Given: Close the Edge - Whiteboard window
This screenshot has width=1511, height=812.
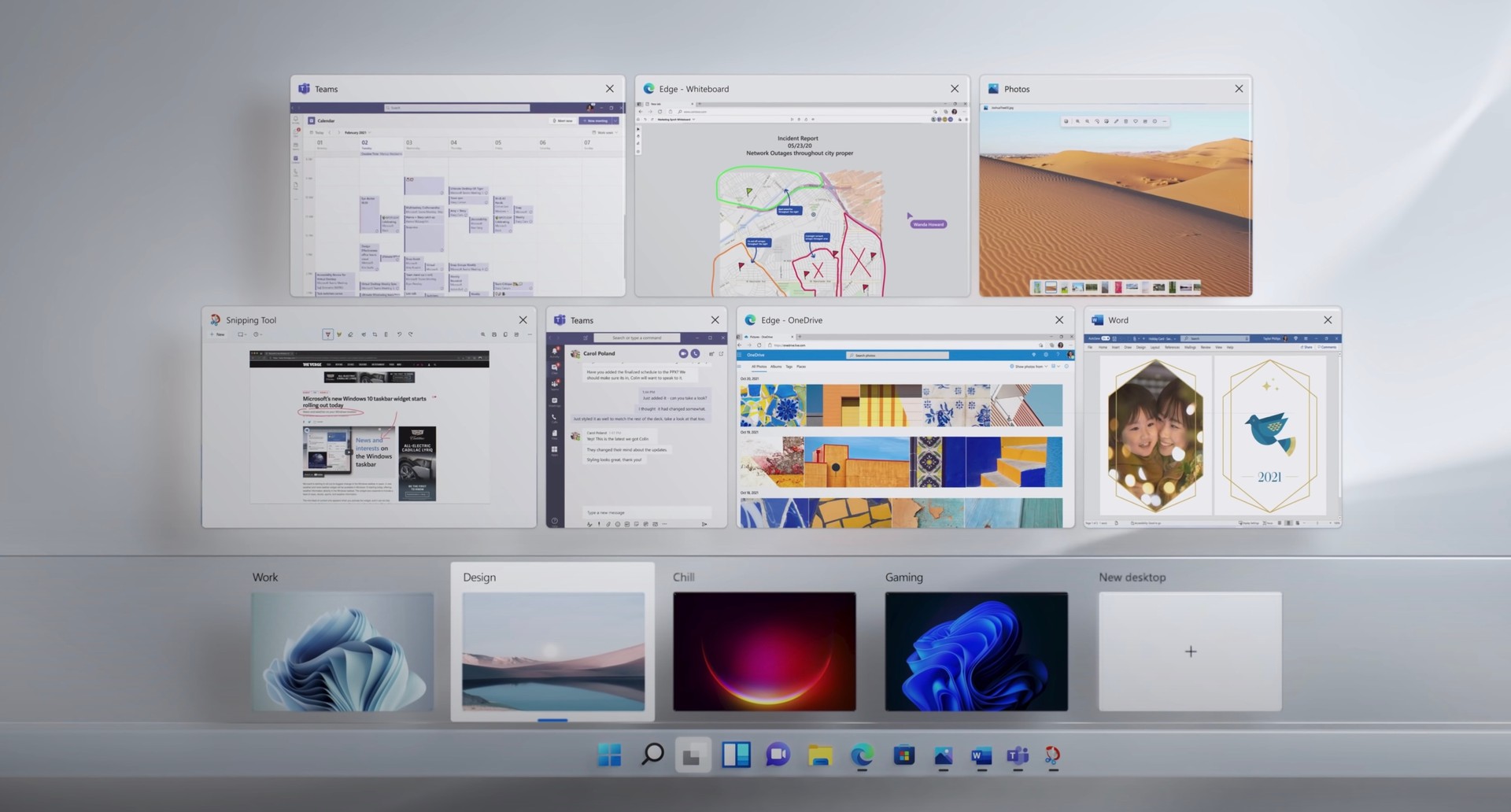Looking at the screenshot, I should [955, 89].
